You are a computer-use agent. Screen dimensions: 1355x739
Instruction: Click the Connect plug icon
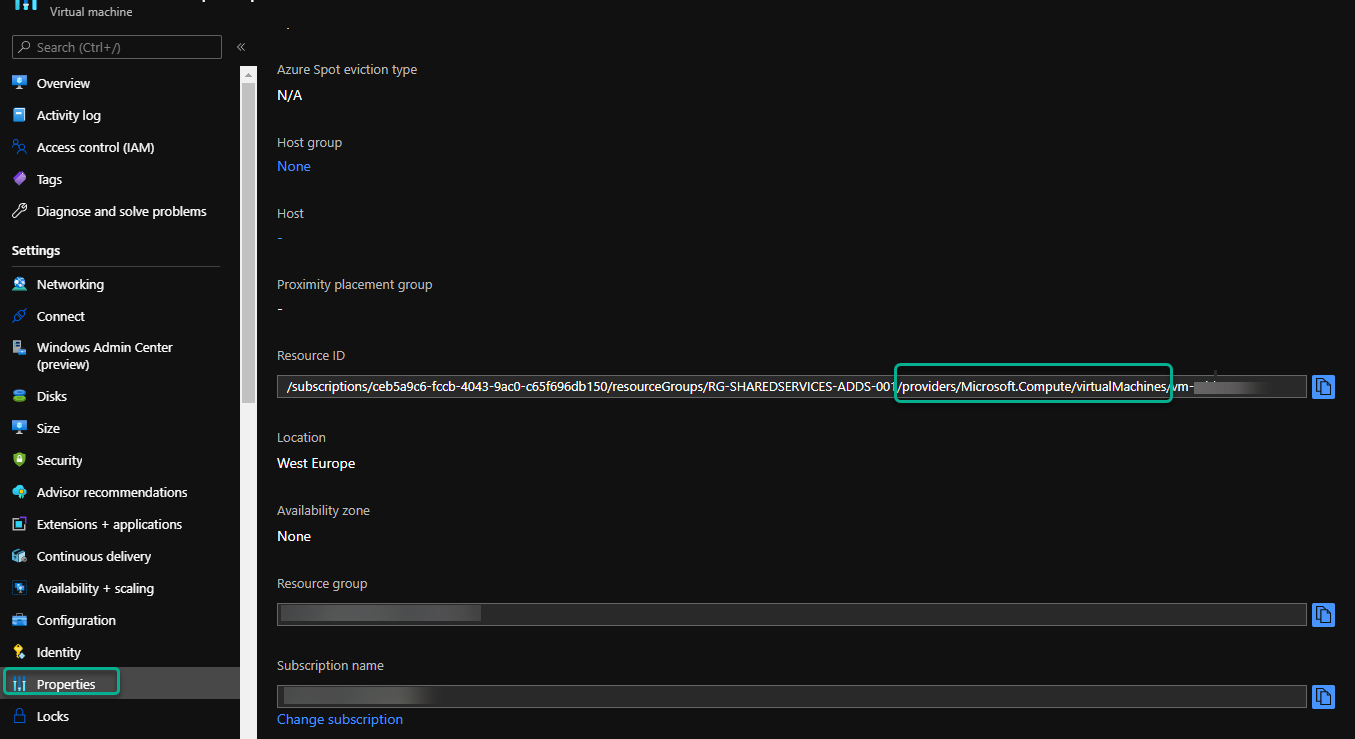pyautogui.click(x=19, y=316)
